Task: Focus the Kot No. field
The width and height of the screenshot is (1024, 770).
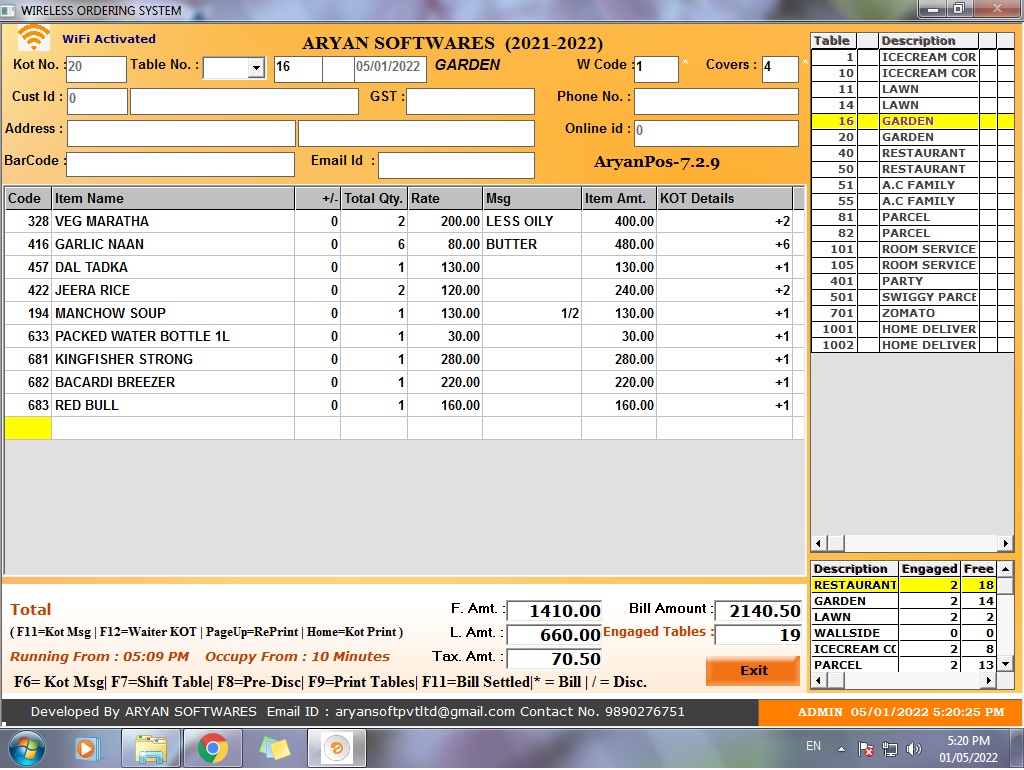Action: pos(96,67)
